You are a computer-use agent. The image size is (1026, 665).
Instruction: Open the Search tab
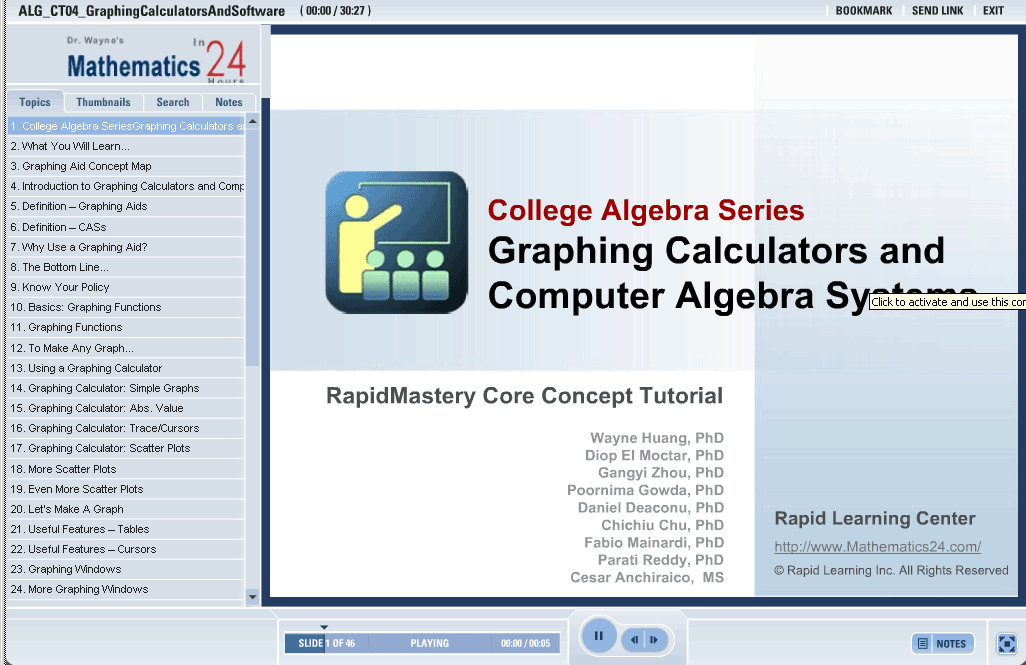pos(172,102)
